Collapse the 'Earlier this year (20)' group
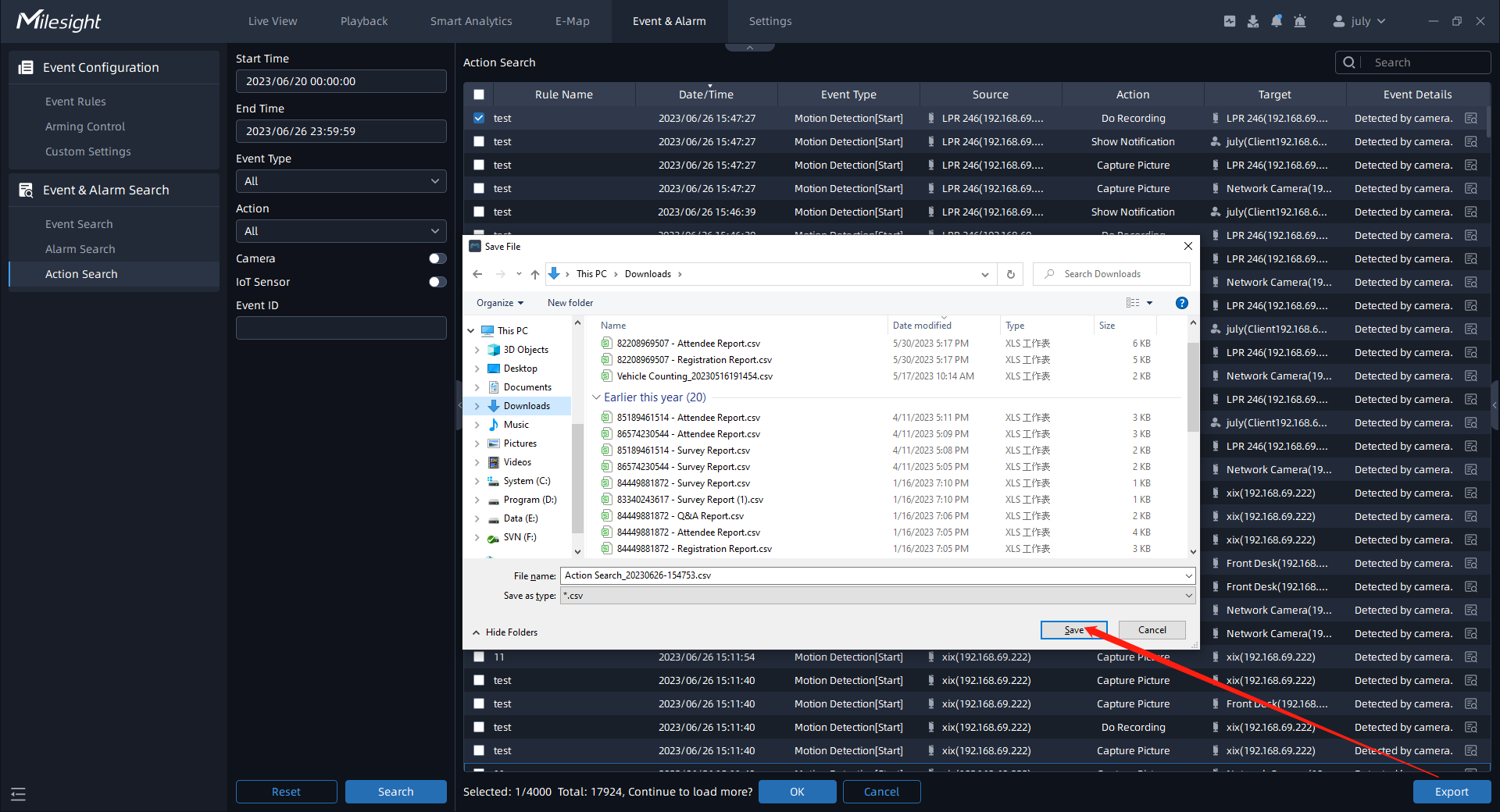This screenshot has width=1500, height=812. tap(596, 397)
